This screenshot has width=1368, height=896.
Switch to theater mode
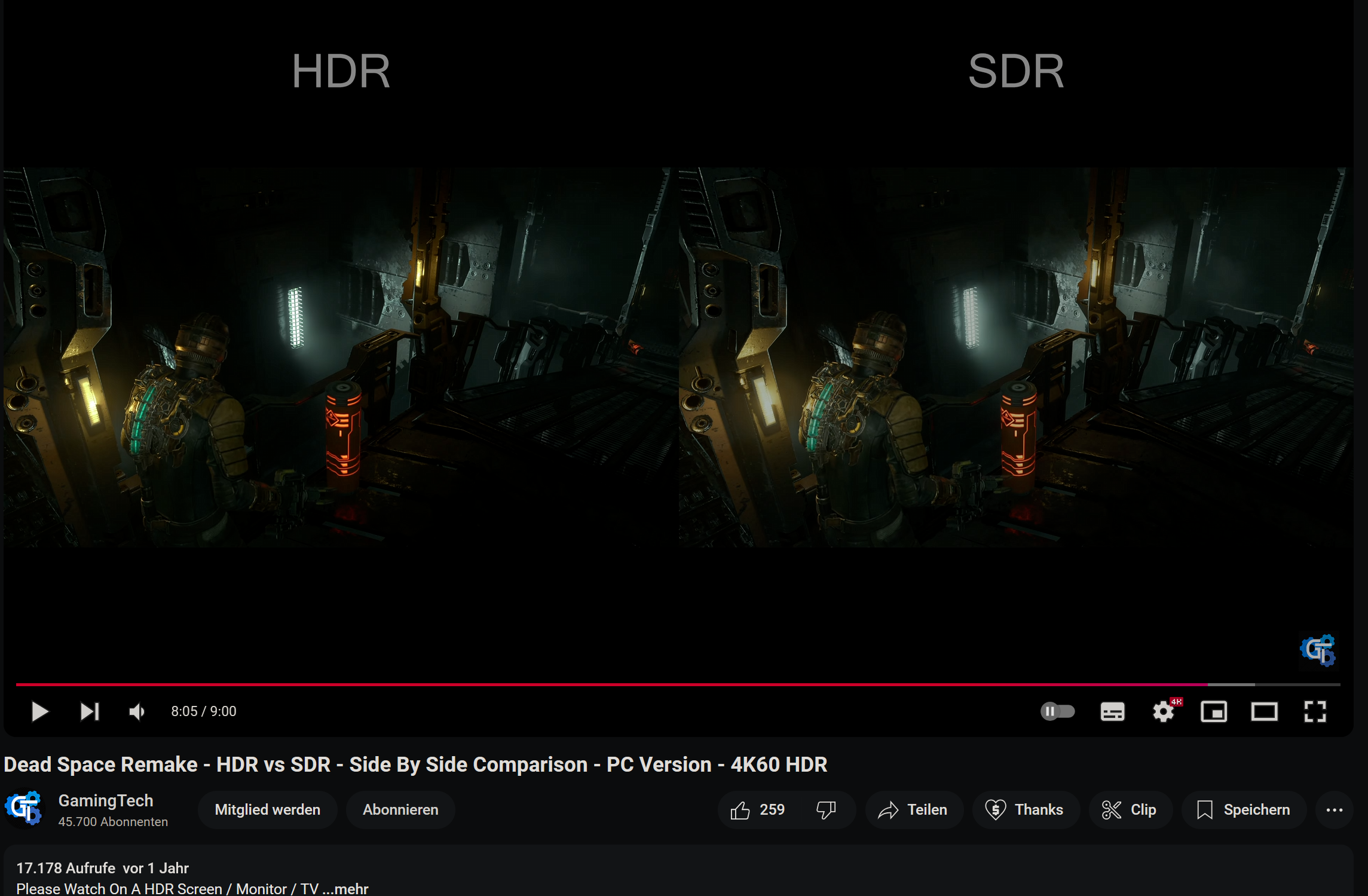(1264, 711)
